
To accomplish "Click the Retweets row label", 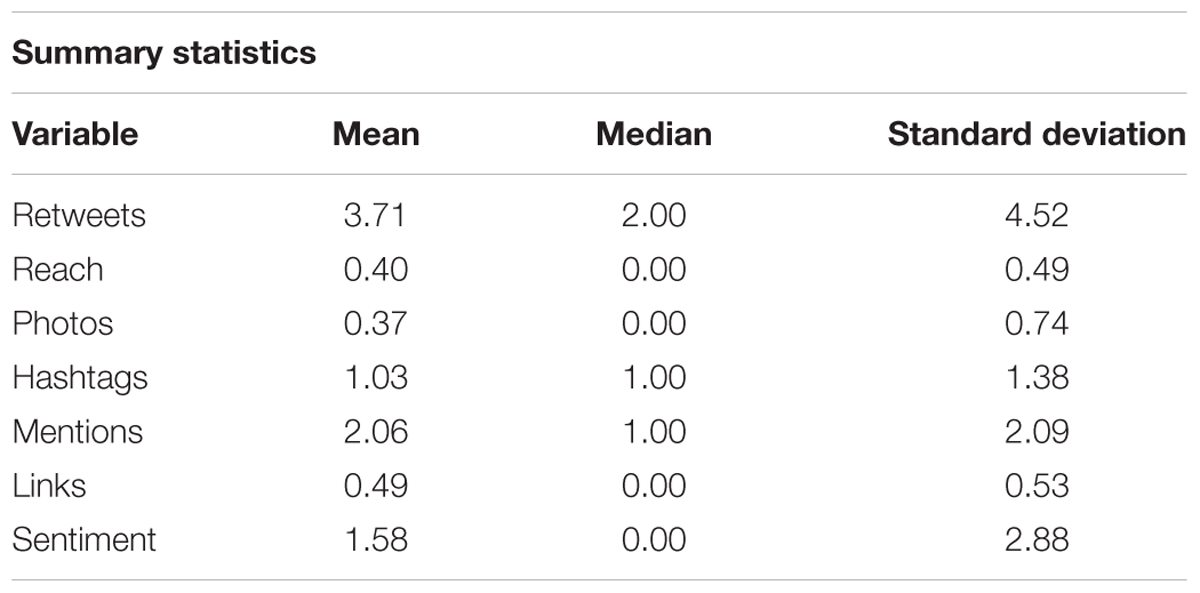I will (x=79, y=215).
